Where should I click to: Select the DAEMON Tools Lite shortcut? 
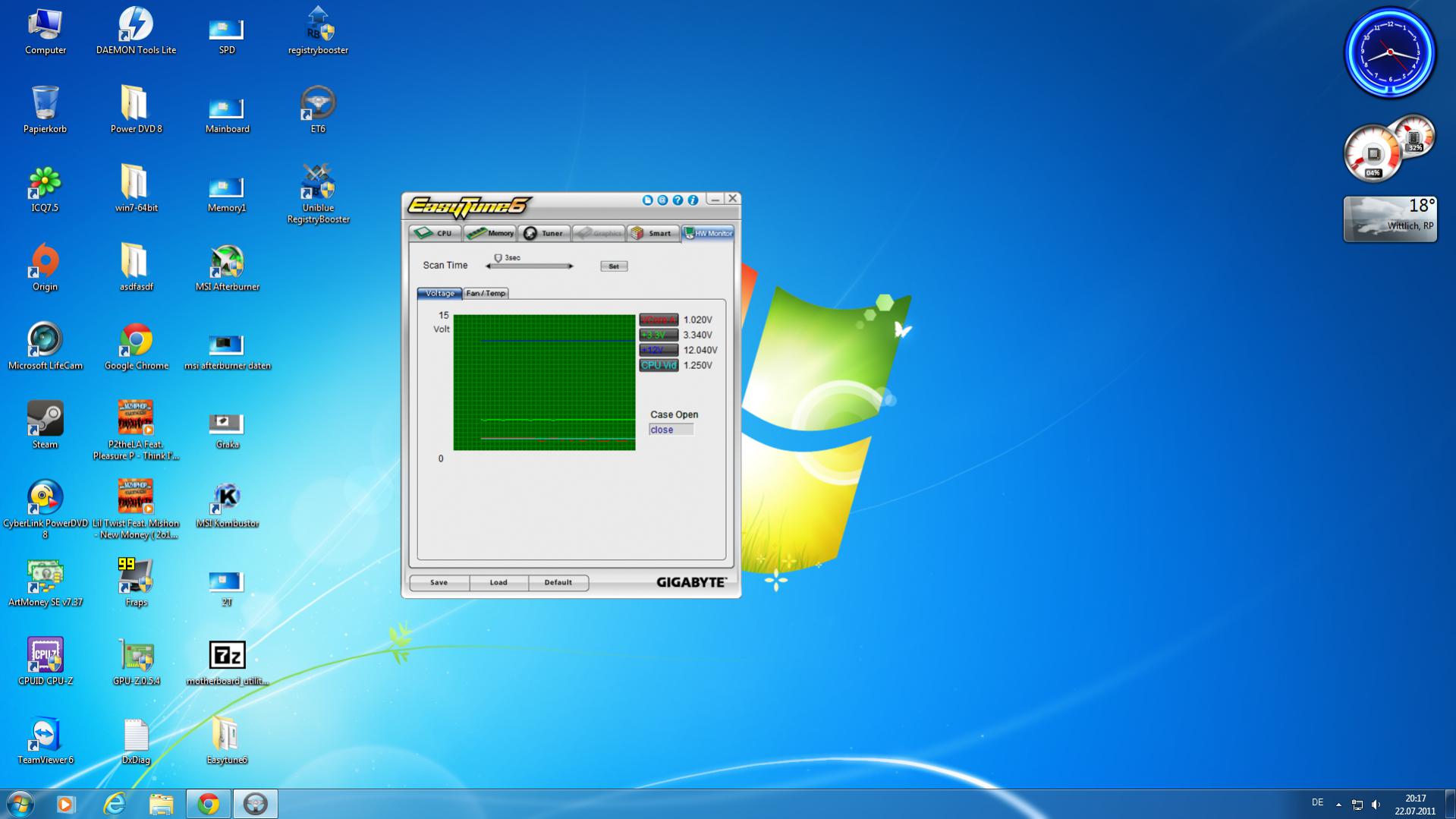[x=137, y=32]
